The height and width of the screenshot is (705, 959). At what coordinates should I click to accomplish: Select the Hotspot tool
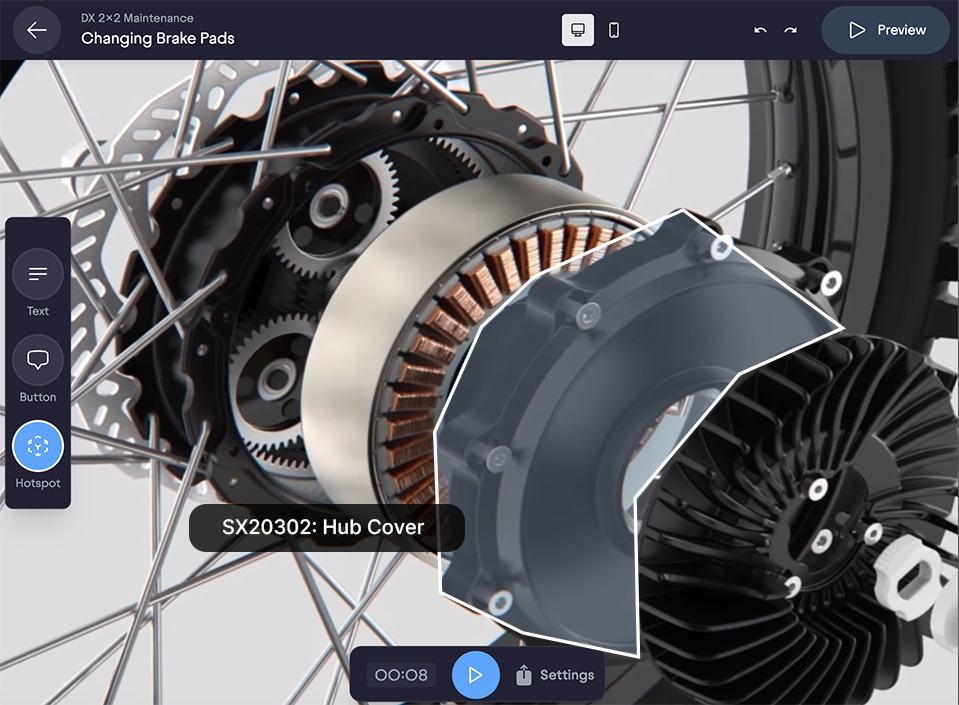38,455
